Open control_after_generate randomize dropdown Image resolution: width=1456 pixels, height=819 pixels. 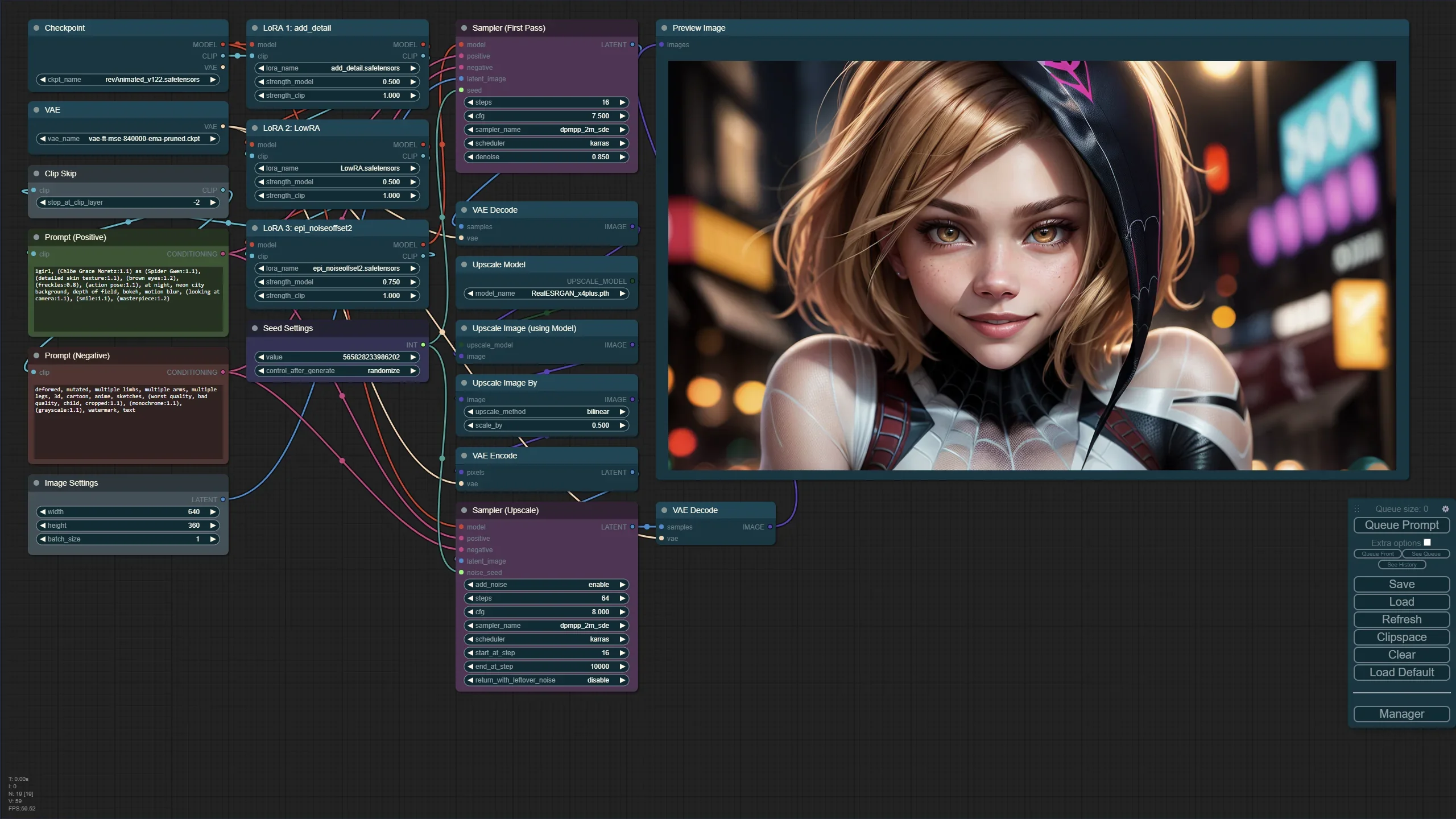point(337,371)
